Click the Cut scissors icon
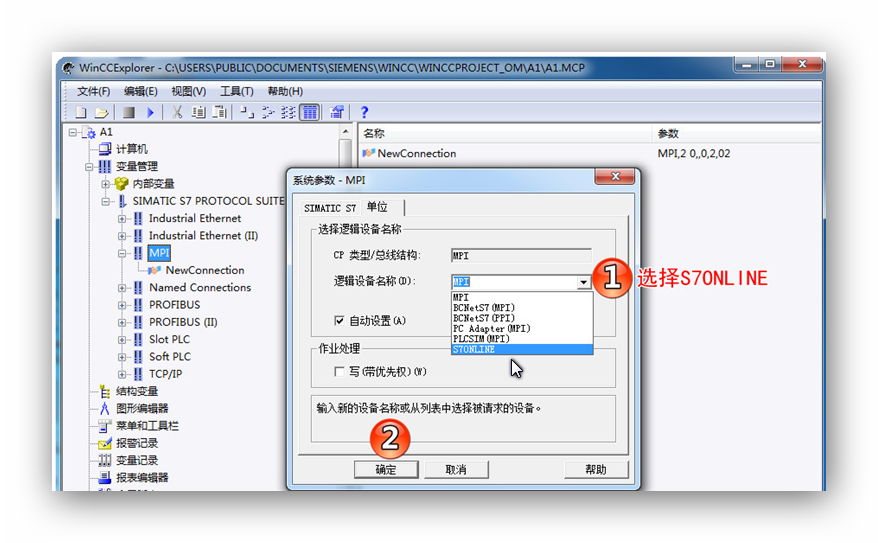This screenshot has height=543, width=878. [x=177, y=113]
